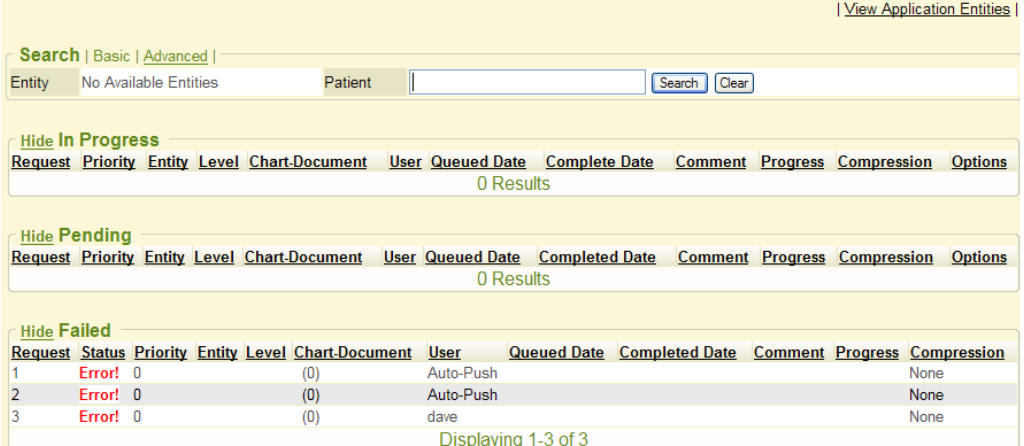Sort Failed table by User column
1024x446 pixels.
coord(444,352)
